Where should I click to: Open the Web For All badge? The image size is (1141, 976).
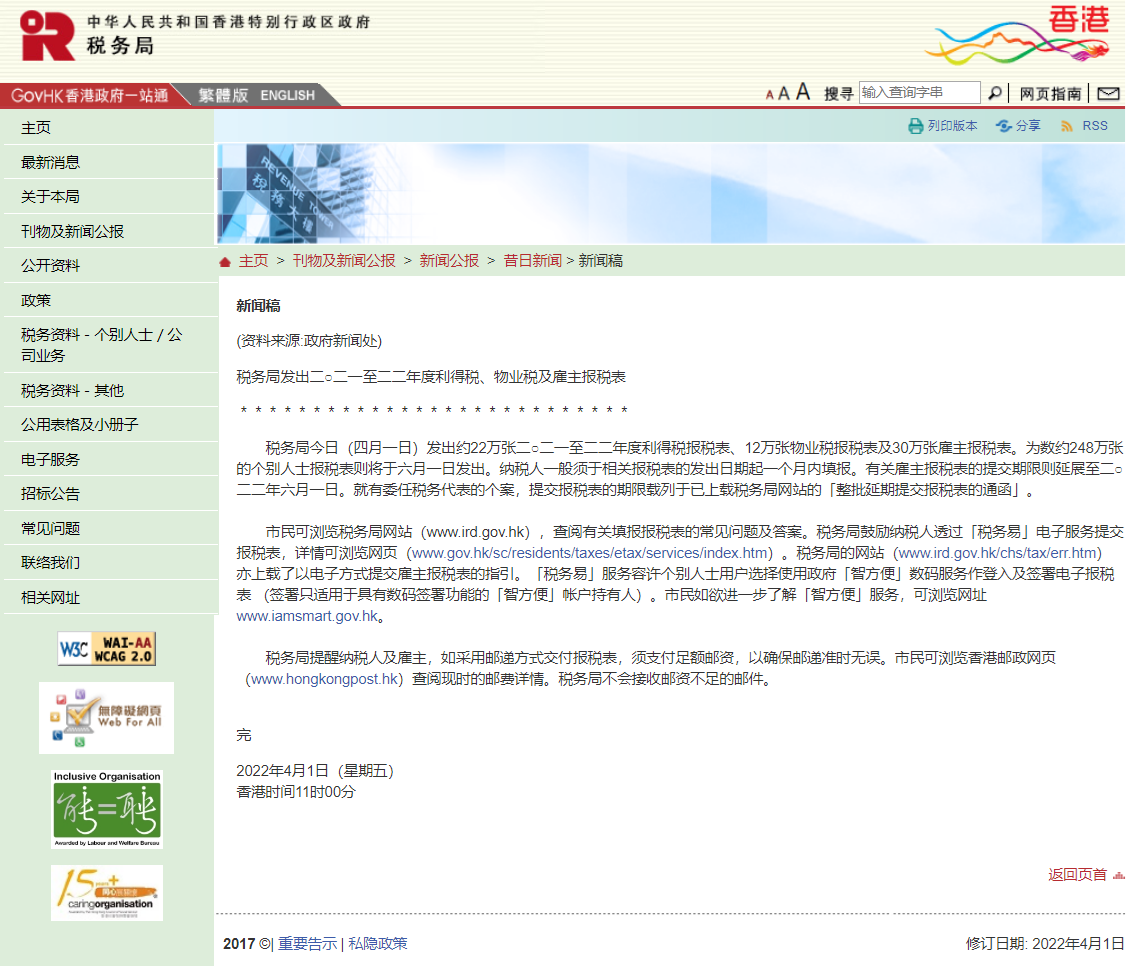pyautogui.click(x=107, y=718)
